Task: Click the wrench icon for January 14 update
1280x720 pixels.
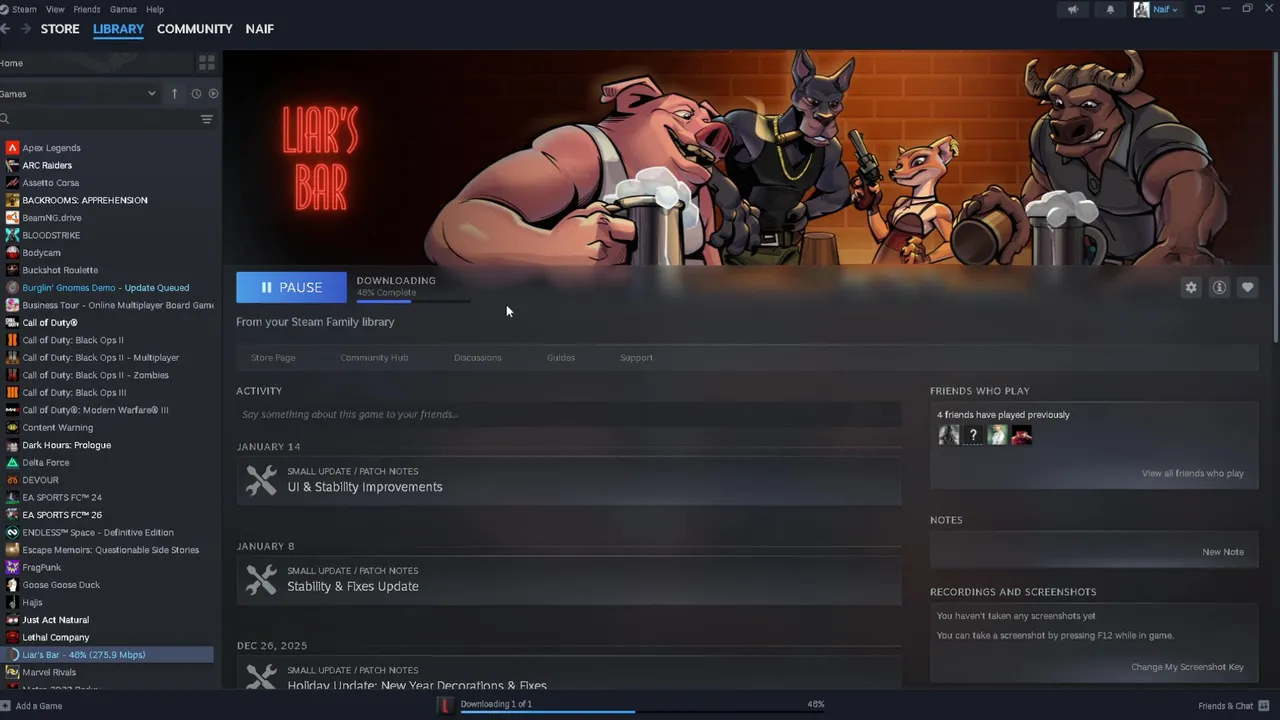Action: tap(261, 480)
